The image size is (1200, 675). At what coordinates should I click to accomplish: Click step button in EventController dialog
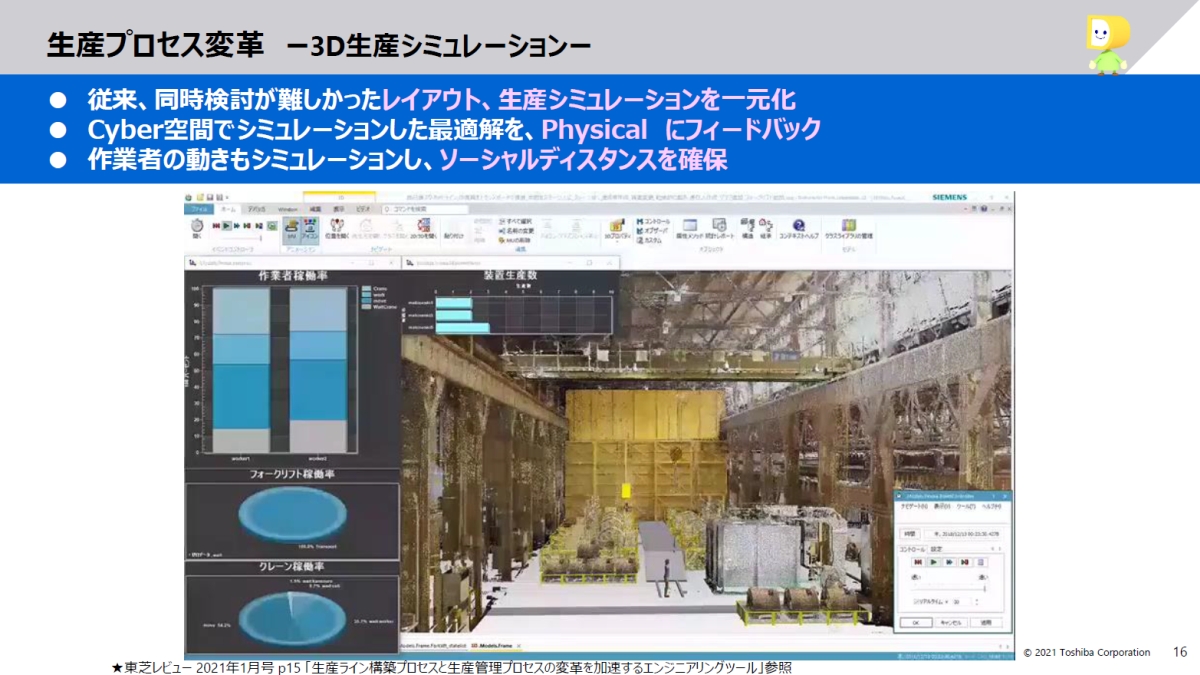(965, 562)
